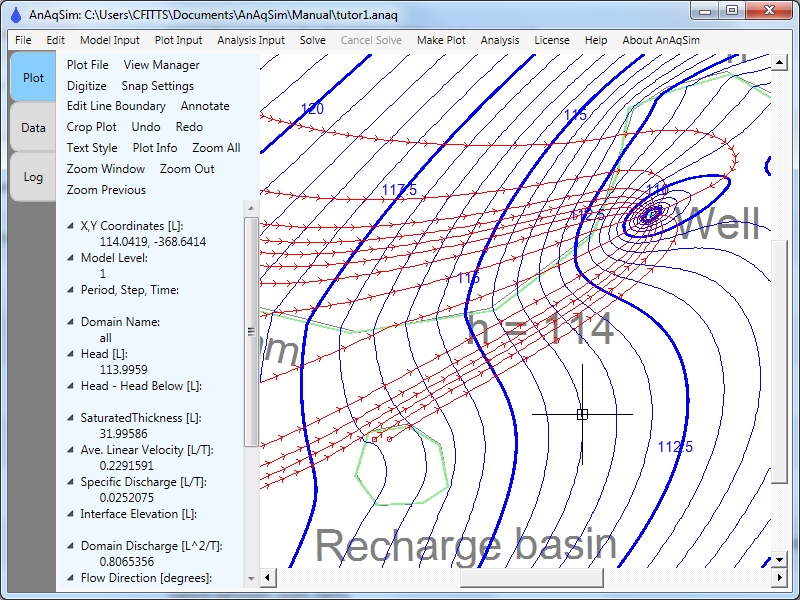The width and height of the screenshot is (800, 600).
Task: Switch to the Data tab
Action: 33,128
